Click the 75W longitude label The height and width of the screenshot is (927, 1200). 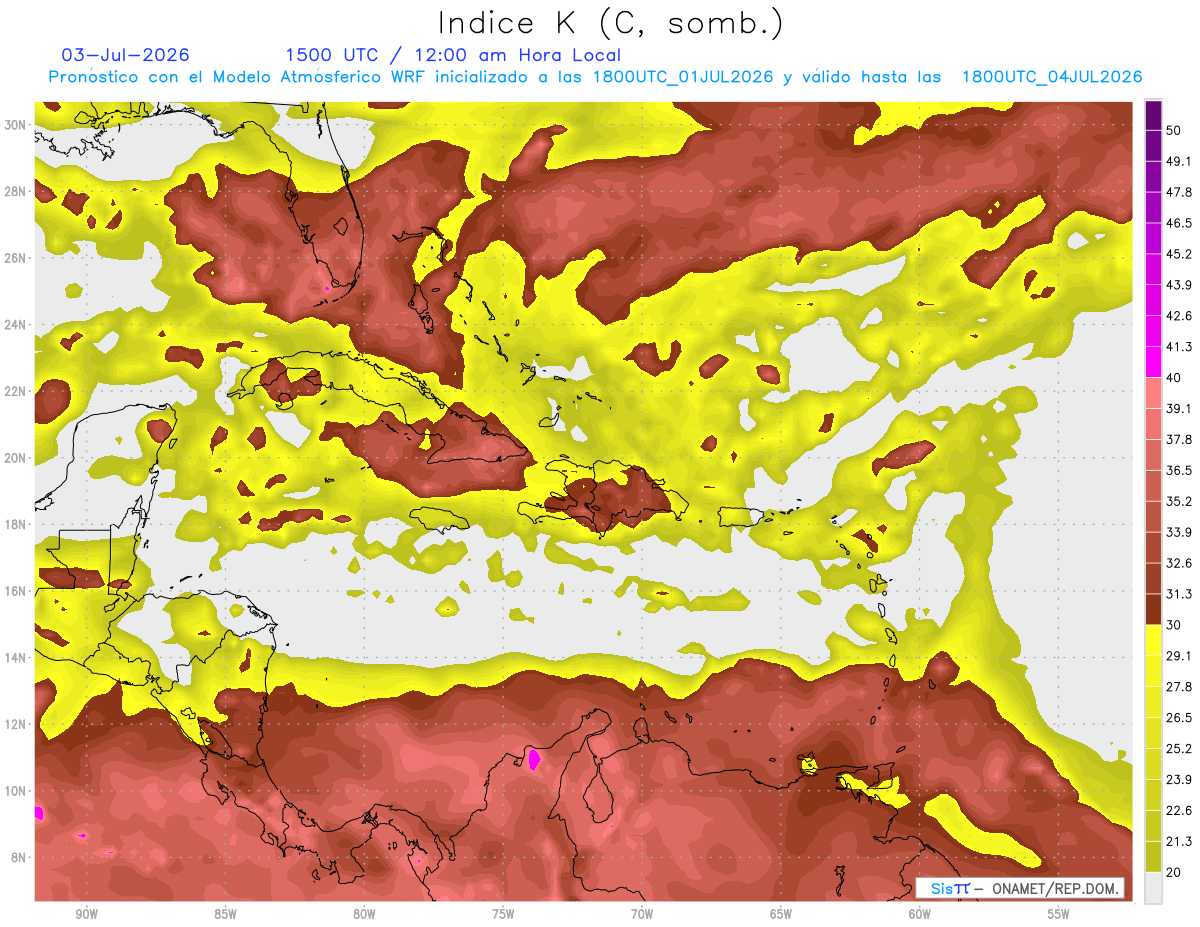(x=503, y=914)
